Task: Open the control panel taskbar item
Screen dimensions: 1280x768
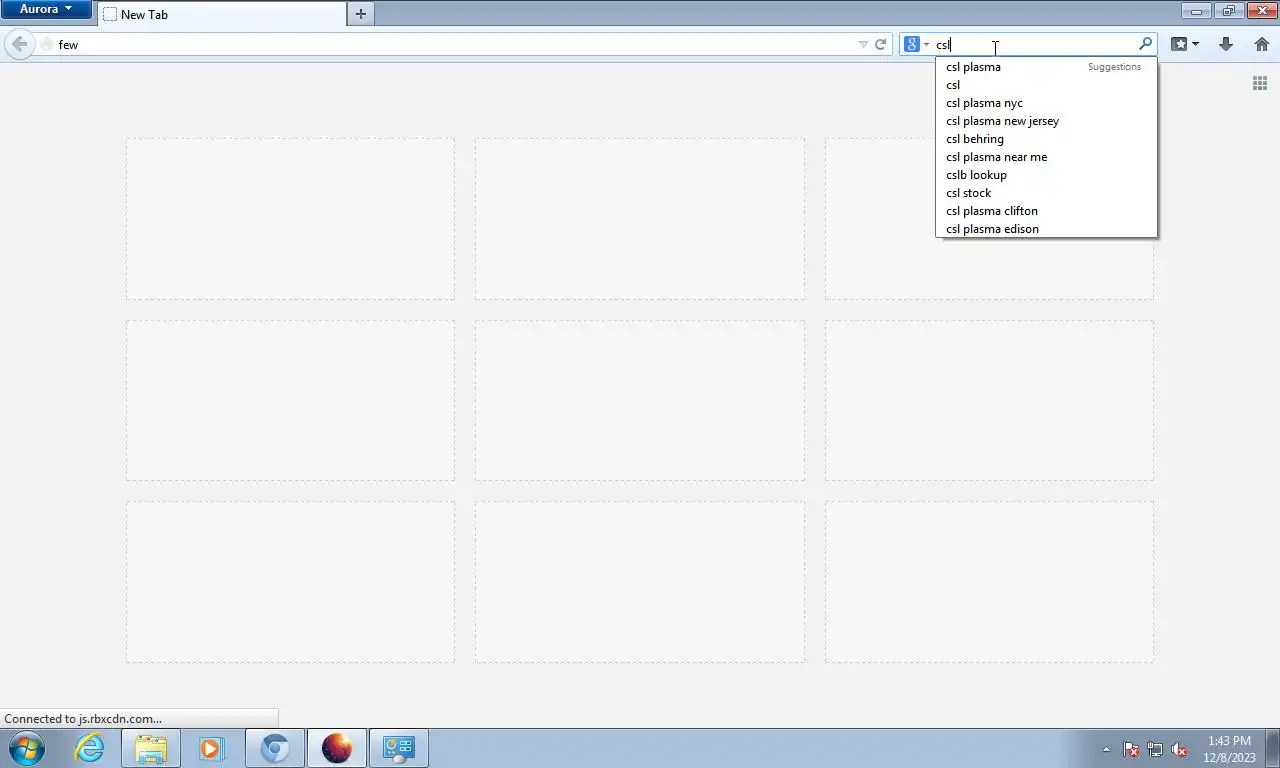Action: click(399, 748)
